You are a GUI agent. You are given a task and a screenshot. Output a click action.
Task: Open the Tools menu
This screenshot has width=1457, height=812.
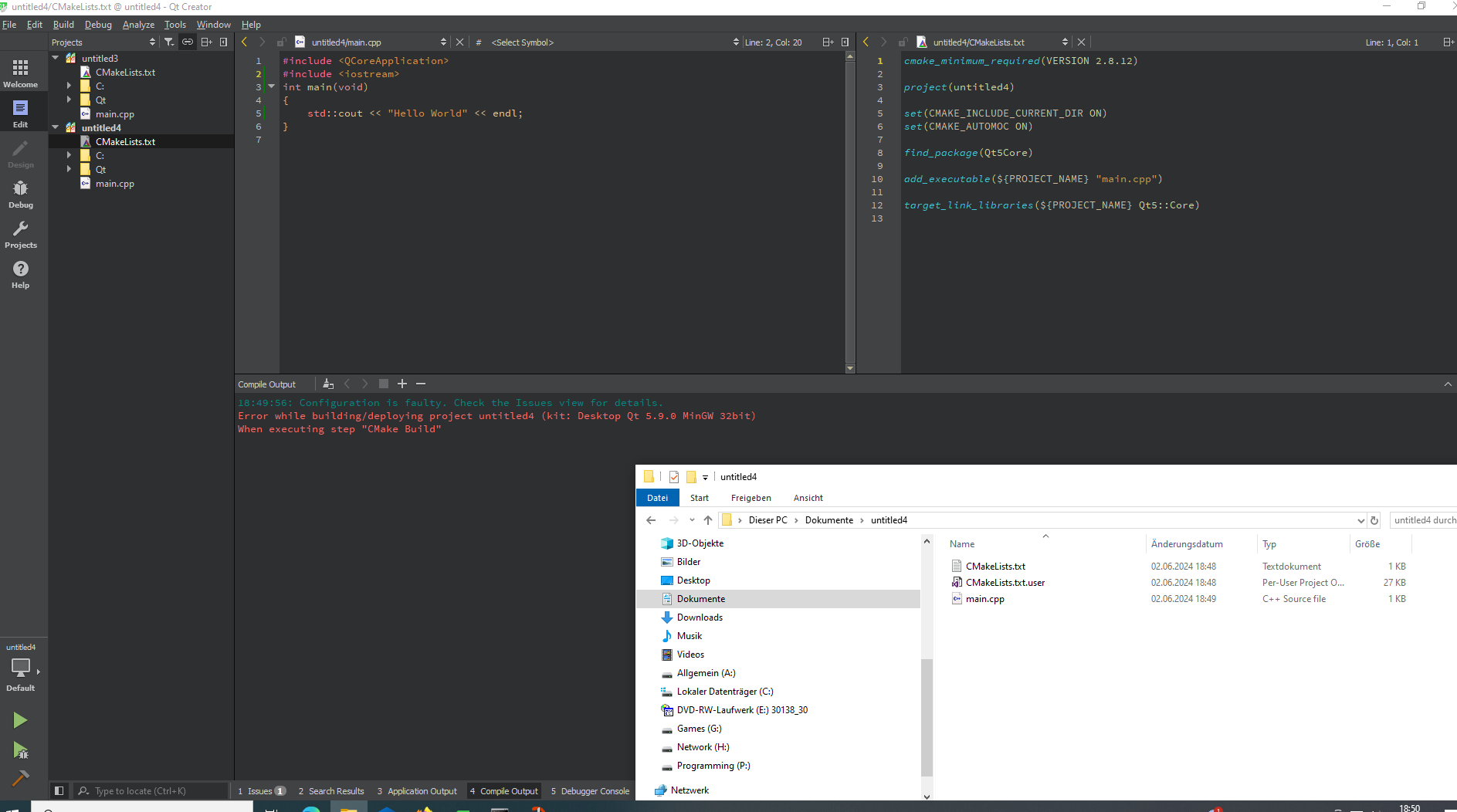[175, 25]
